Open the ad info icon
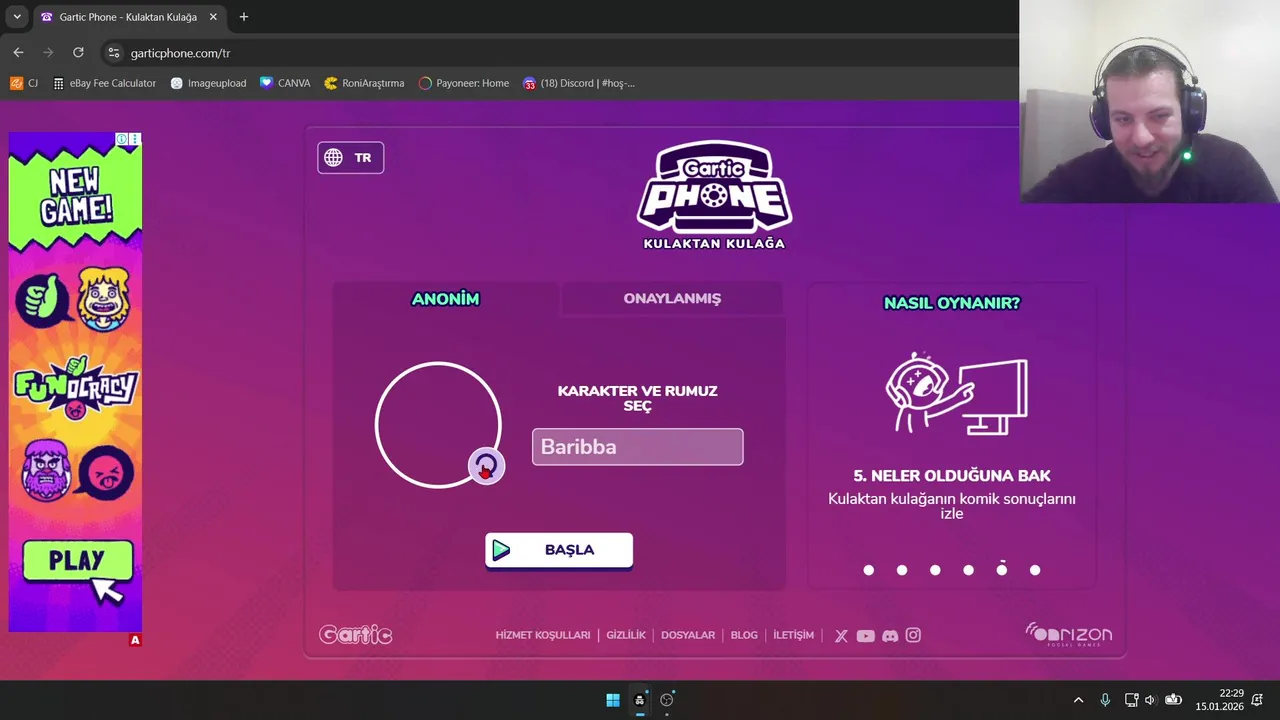The width and height of the screenshot is (1280, 720). [122, 139]
